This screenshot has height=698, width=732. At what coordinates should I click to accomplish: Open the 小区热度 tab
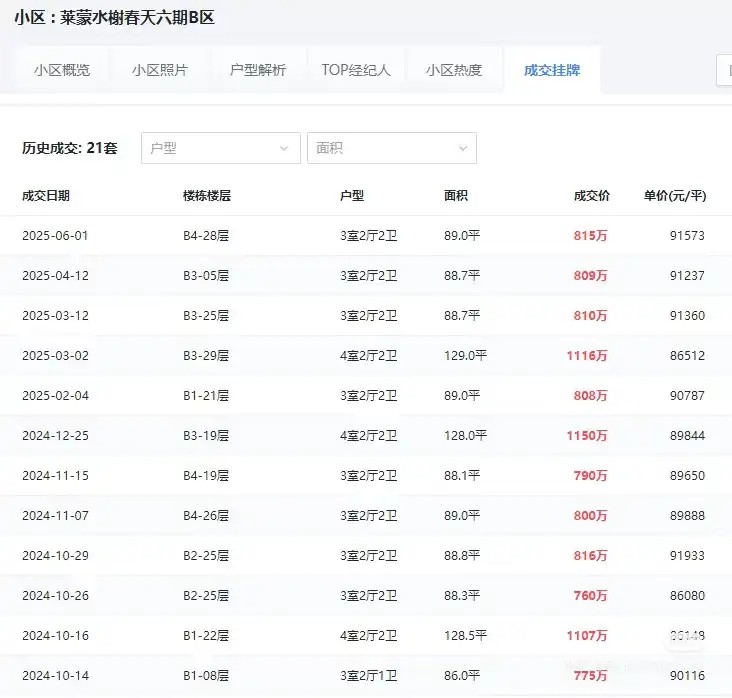[x=454, y=70]
